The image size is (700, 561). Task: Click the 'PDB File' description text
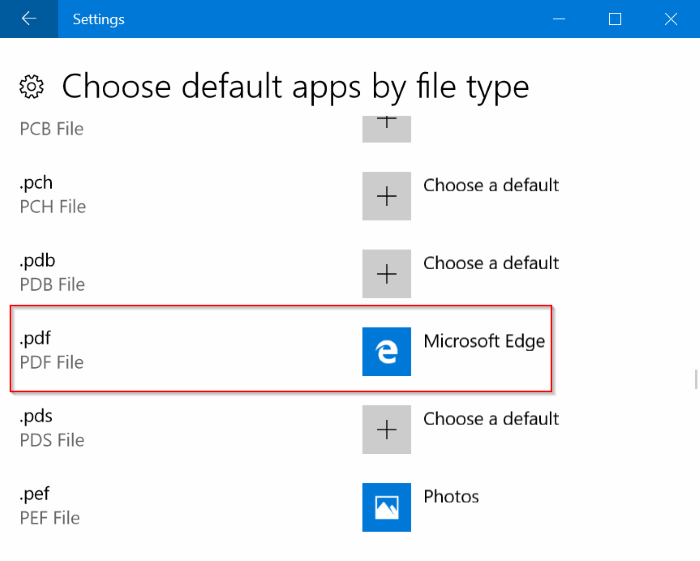coord(52,285)
